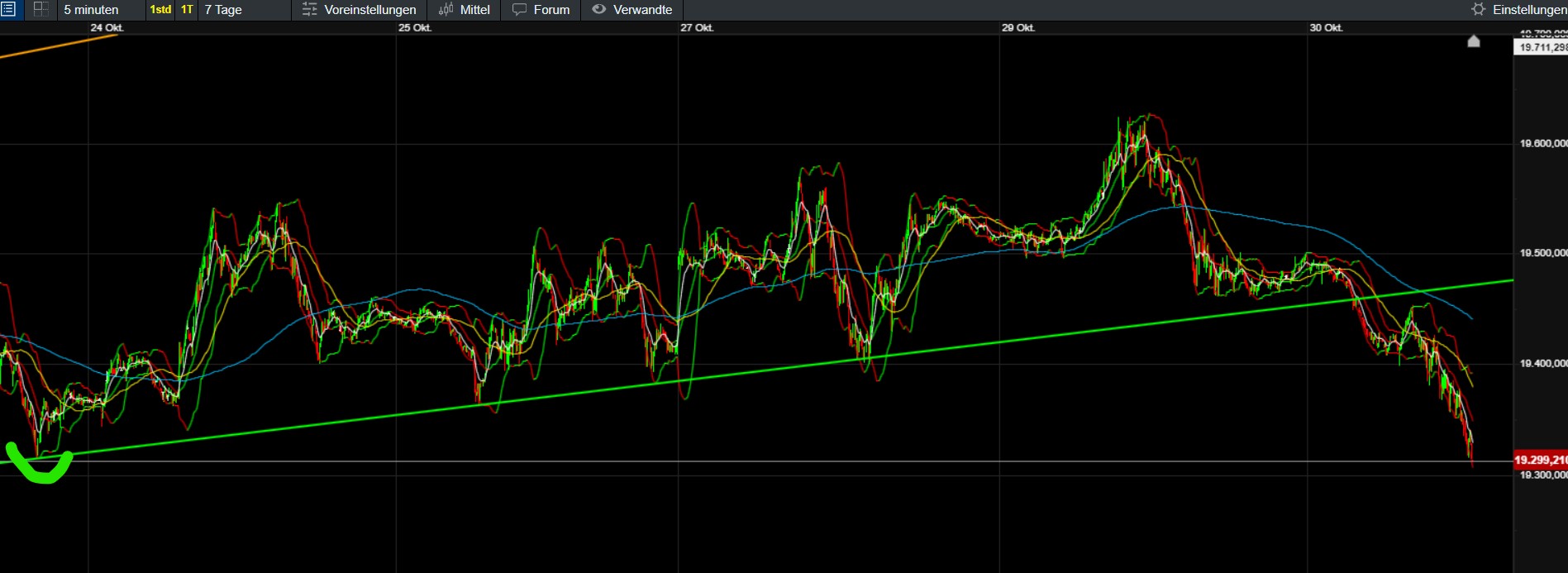
Task: Click the red current price label 19.299,21
Action: point(1540,460)
